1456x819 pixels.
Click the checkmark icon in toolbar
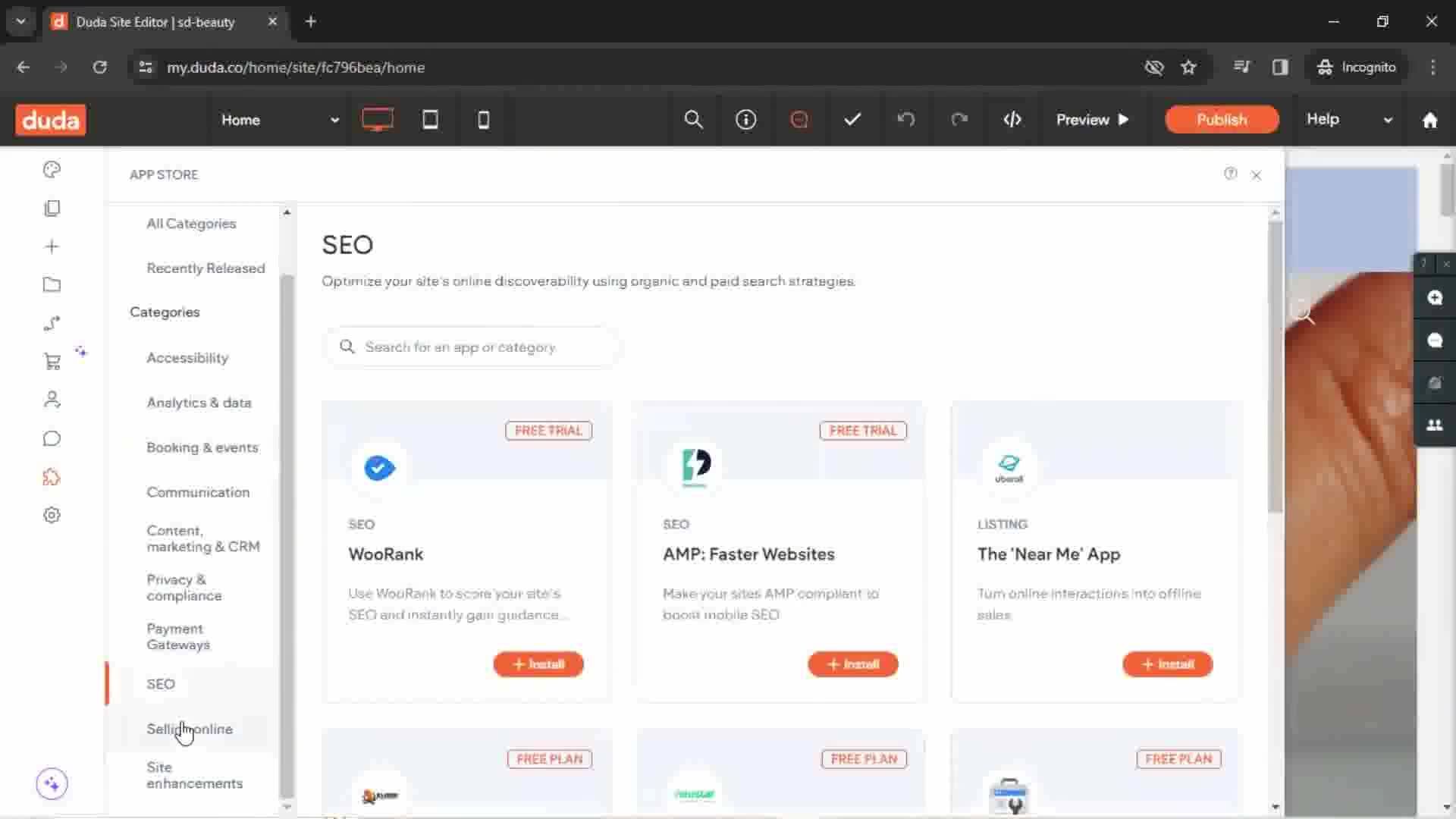click(852, 120)
